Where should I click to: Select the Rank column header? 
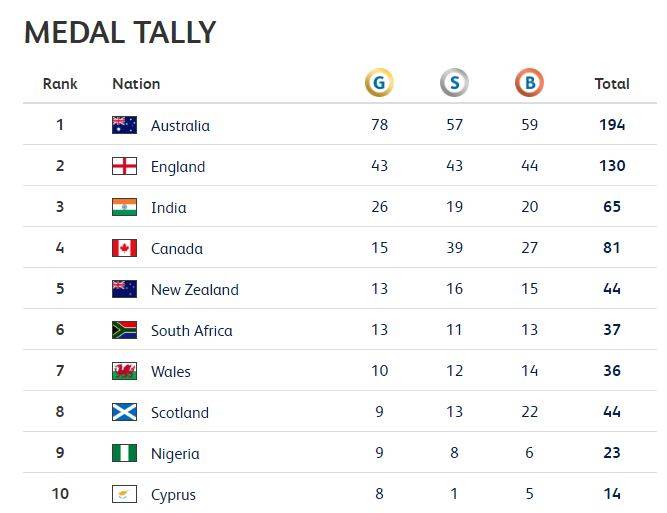pyautogui.click(x=60, y=84)
